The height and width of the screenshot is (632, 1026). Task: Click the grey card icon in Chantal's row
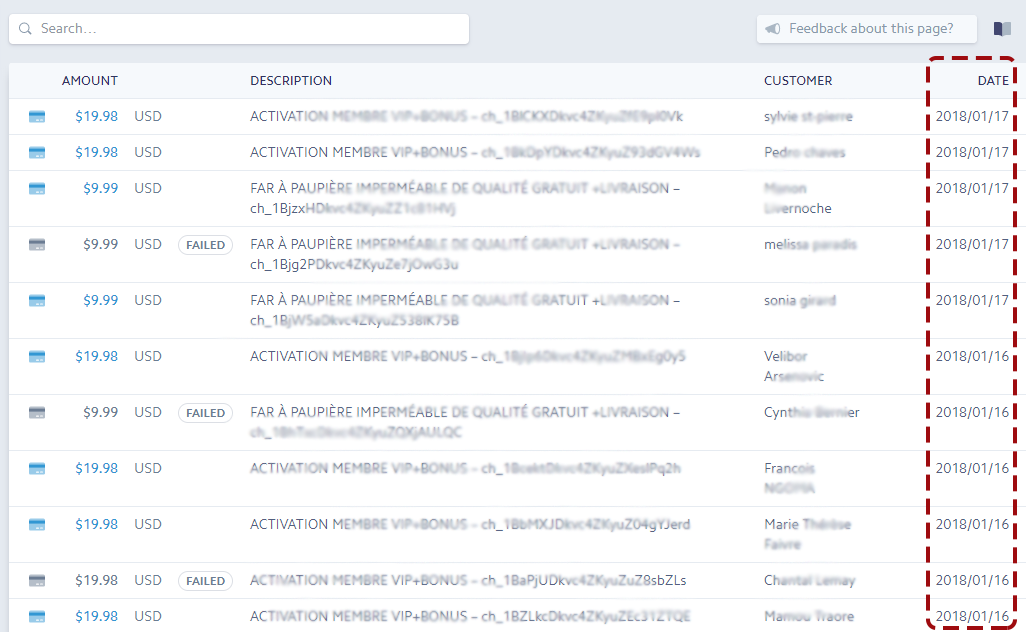pos(37,580)
